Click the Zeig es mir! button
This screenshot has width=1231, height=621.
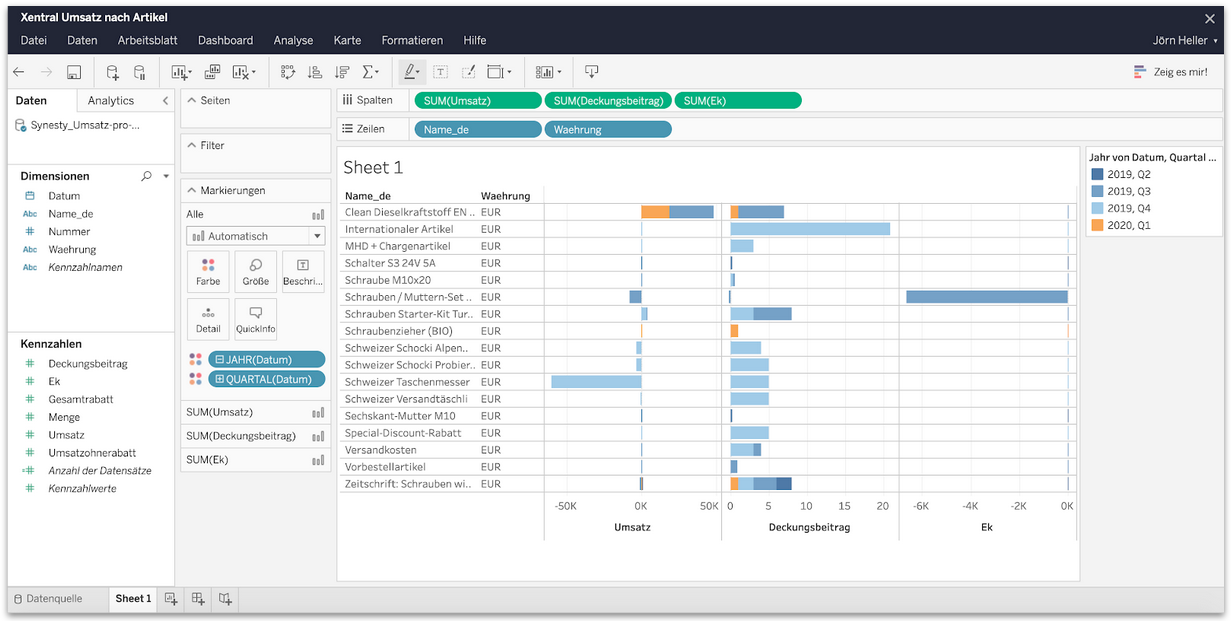click(x=1171, y=72)
